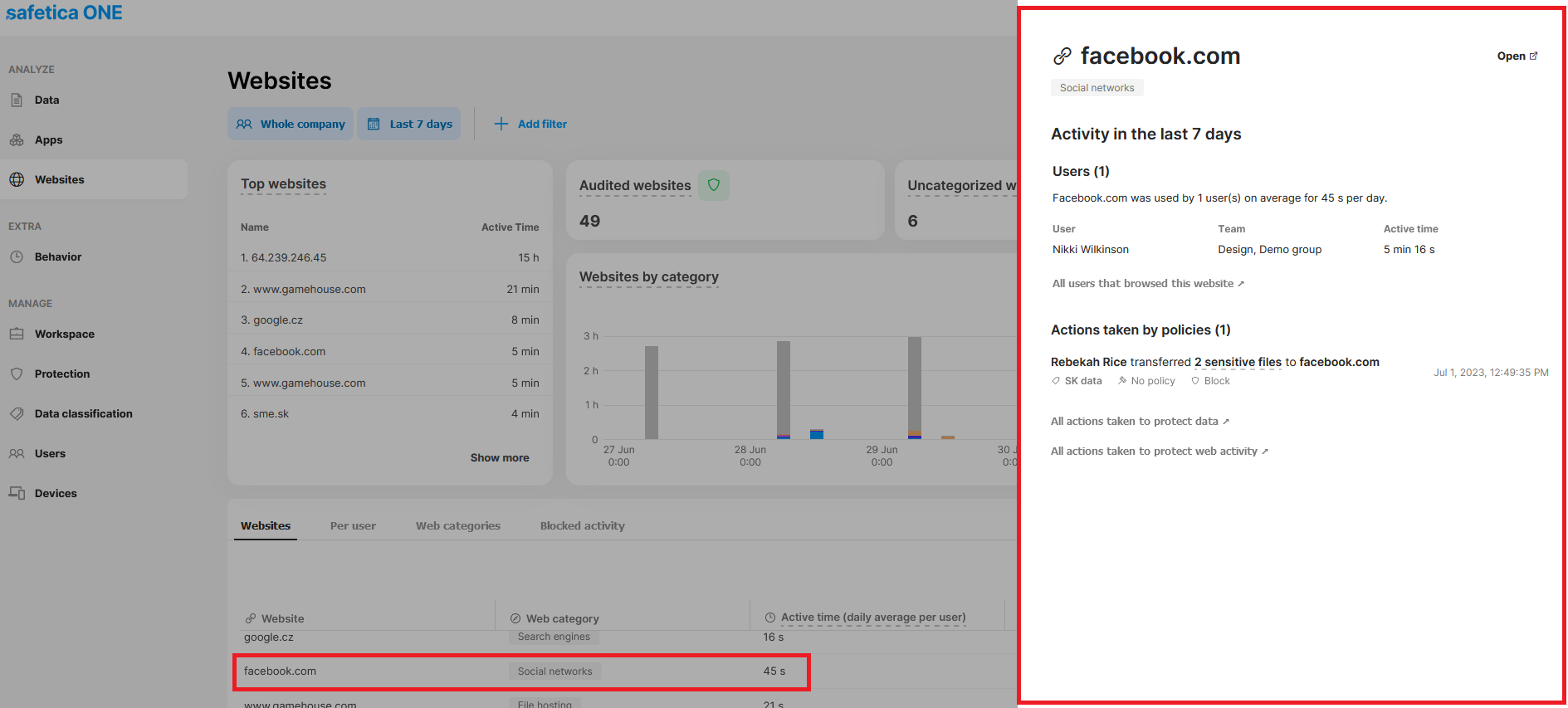The width and height of the screenshot is (1568, 708).
Task: Switch to the Per user tab
Action: click(353, 526)
